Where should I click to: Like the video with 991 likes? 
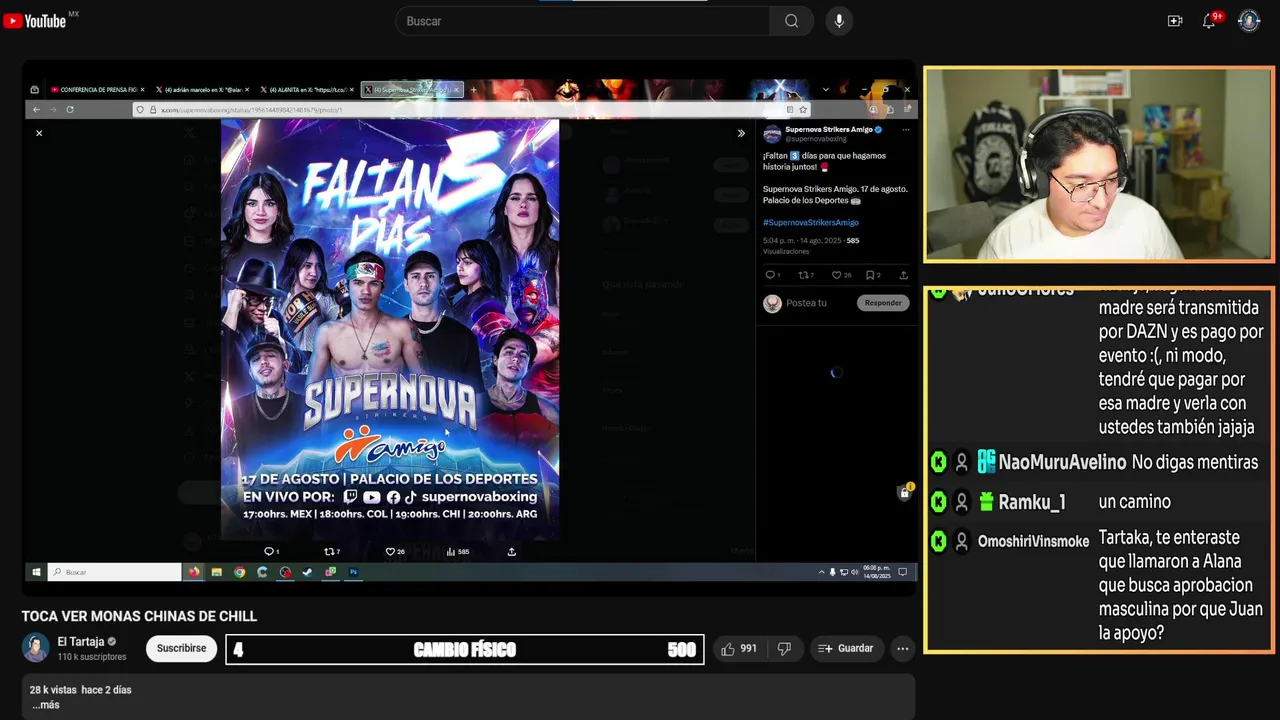tap(739, 649)
